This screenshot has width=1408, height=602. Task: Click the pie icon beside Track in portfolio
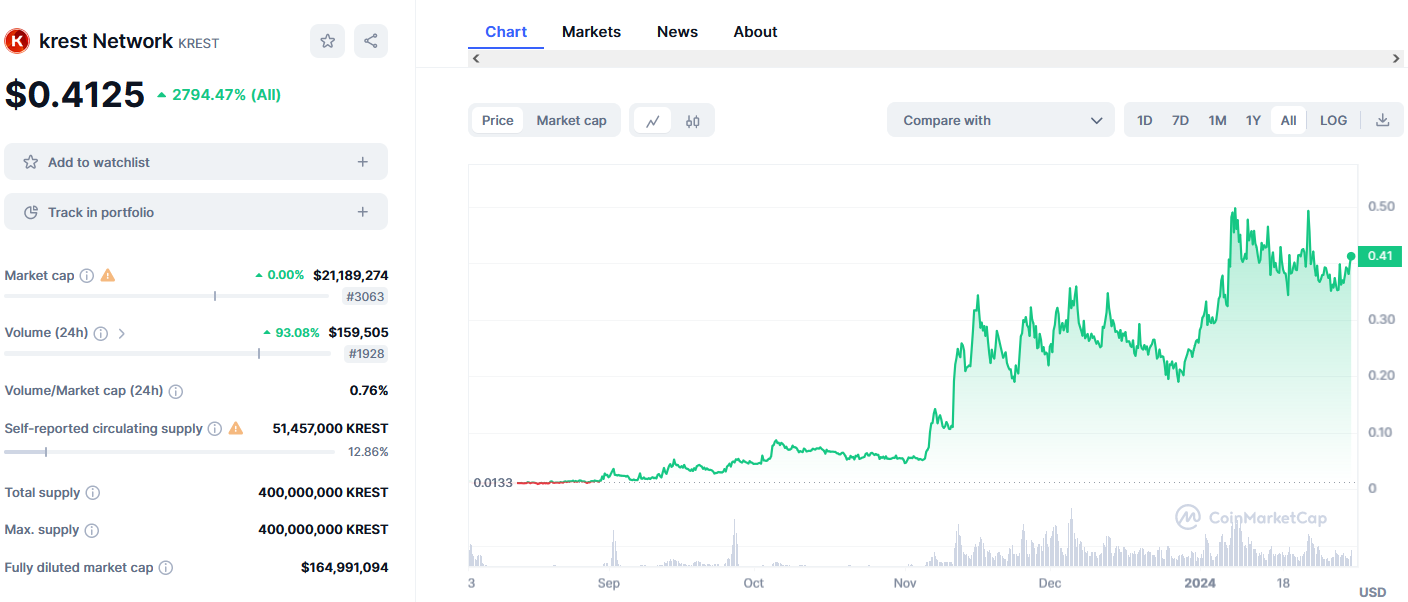[30, 212]
